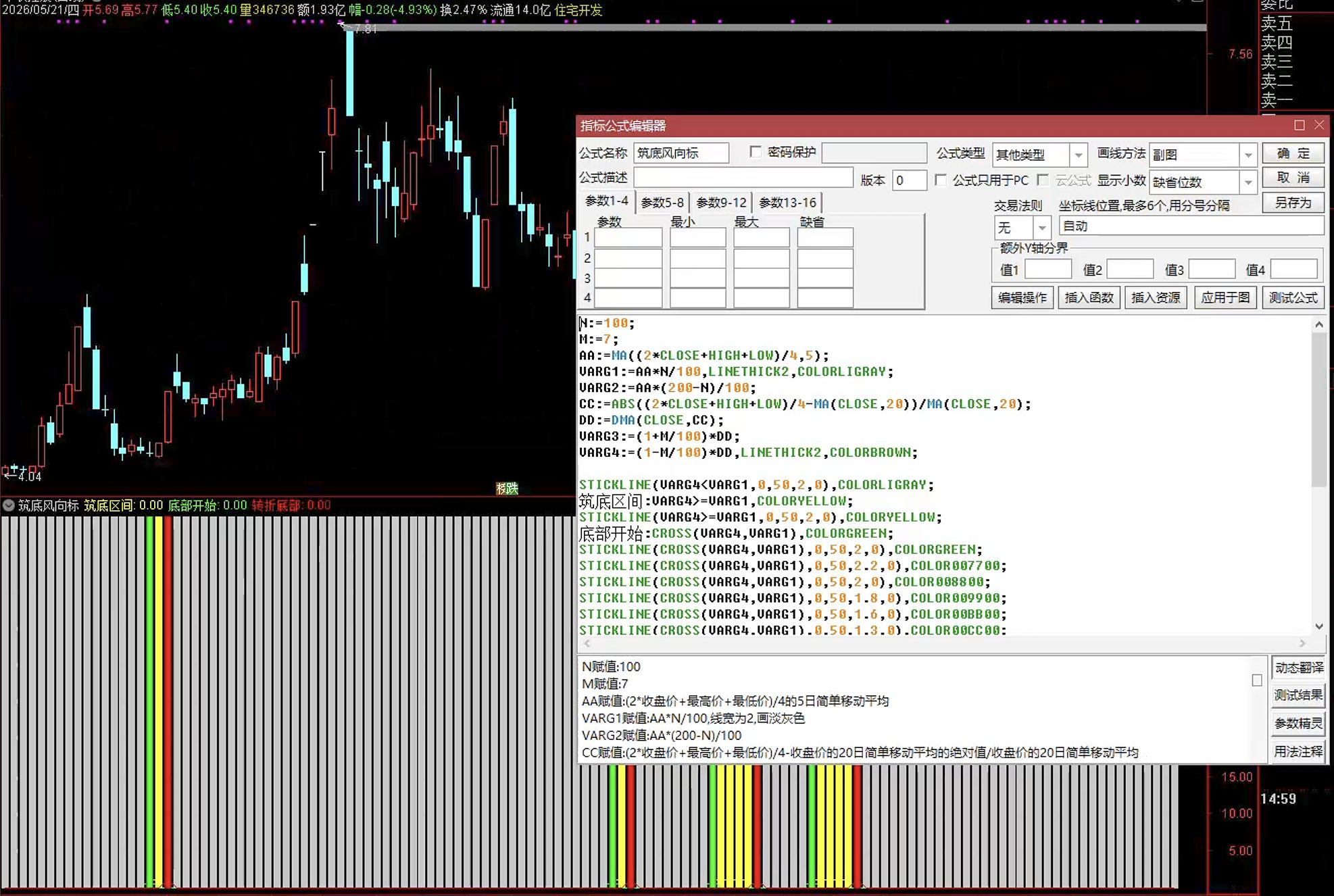Click the 转折底部 value label in indicator header
Image resolution: width=1334 pixels, height=896 pixels.
coord(291,505)
